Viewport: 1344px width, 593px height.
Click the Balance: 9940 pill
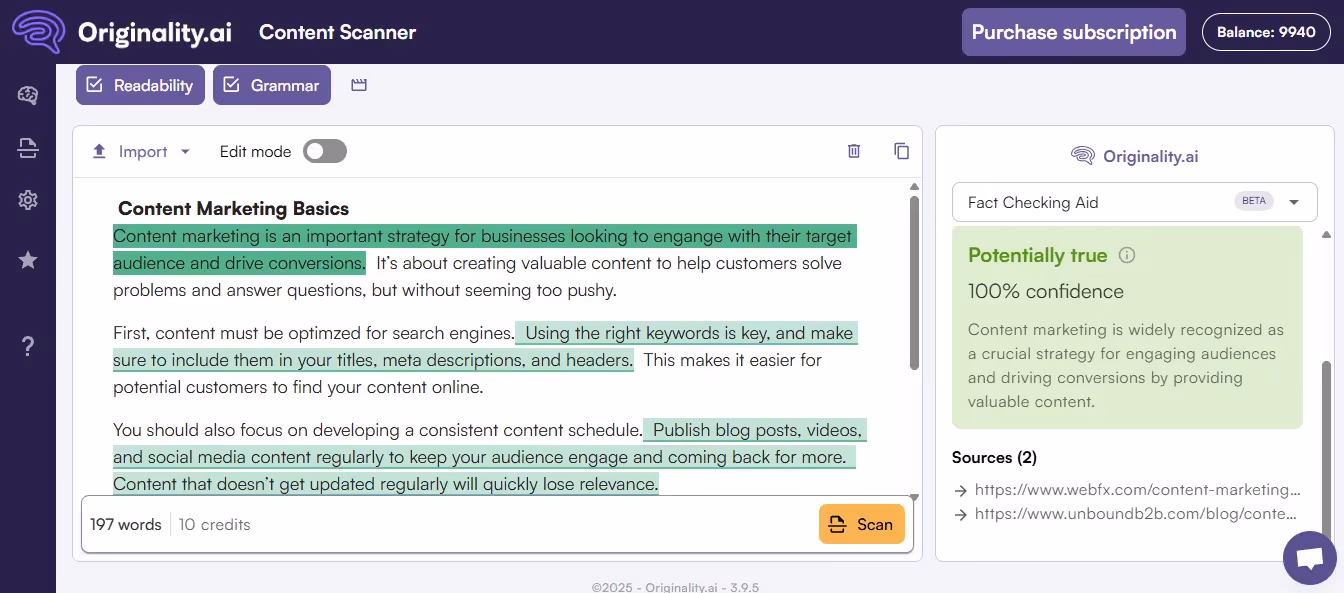coord(1266,32)
